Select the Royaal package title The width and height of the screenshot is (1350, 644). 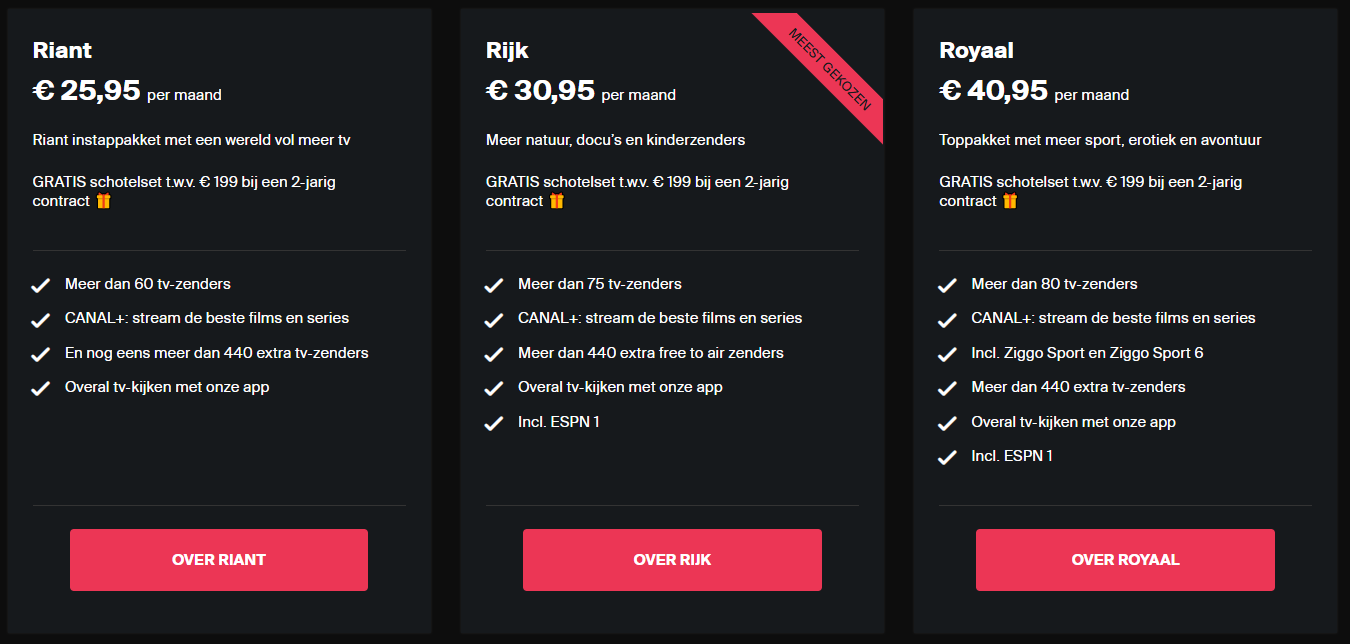pyautogui.click(x=977, y=50)
